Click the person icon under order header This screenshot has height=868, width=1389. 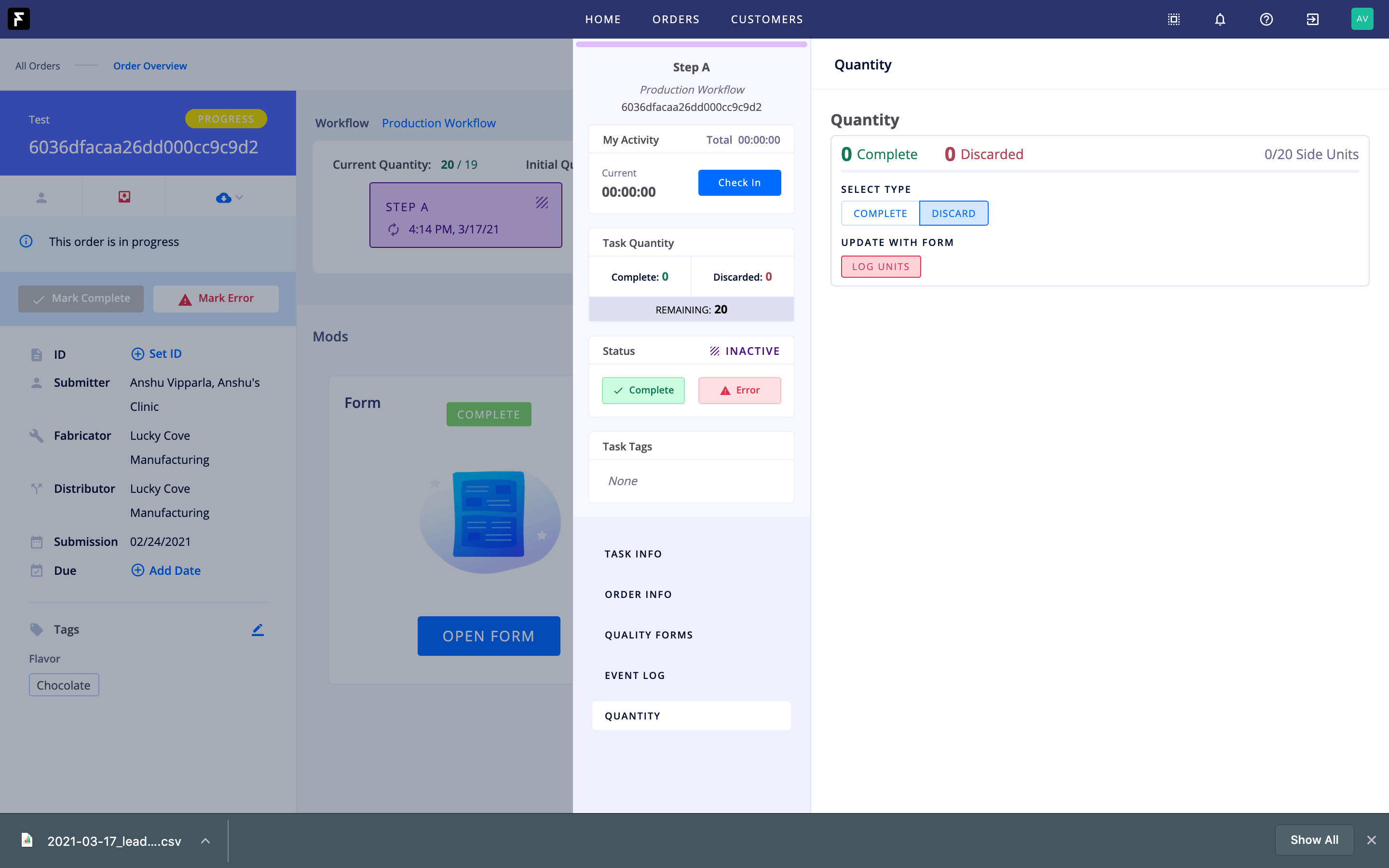[x=41, y=198]
